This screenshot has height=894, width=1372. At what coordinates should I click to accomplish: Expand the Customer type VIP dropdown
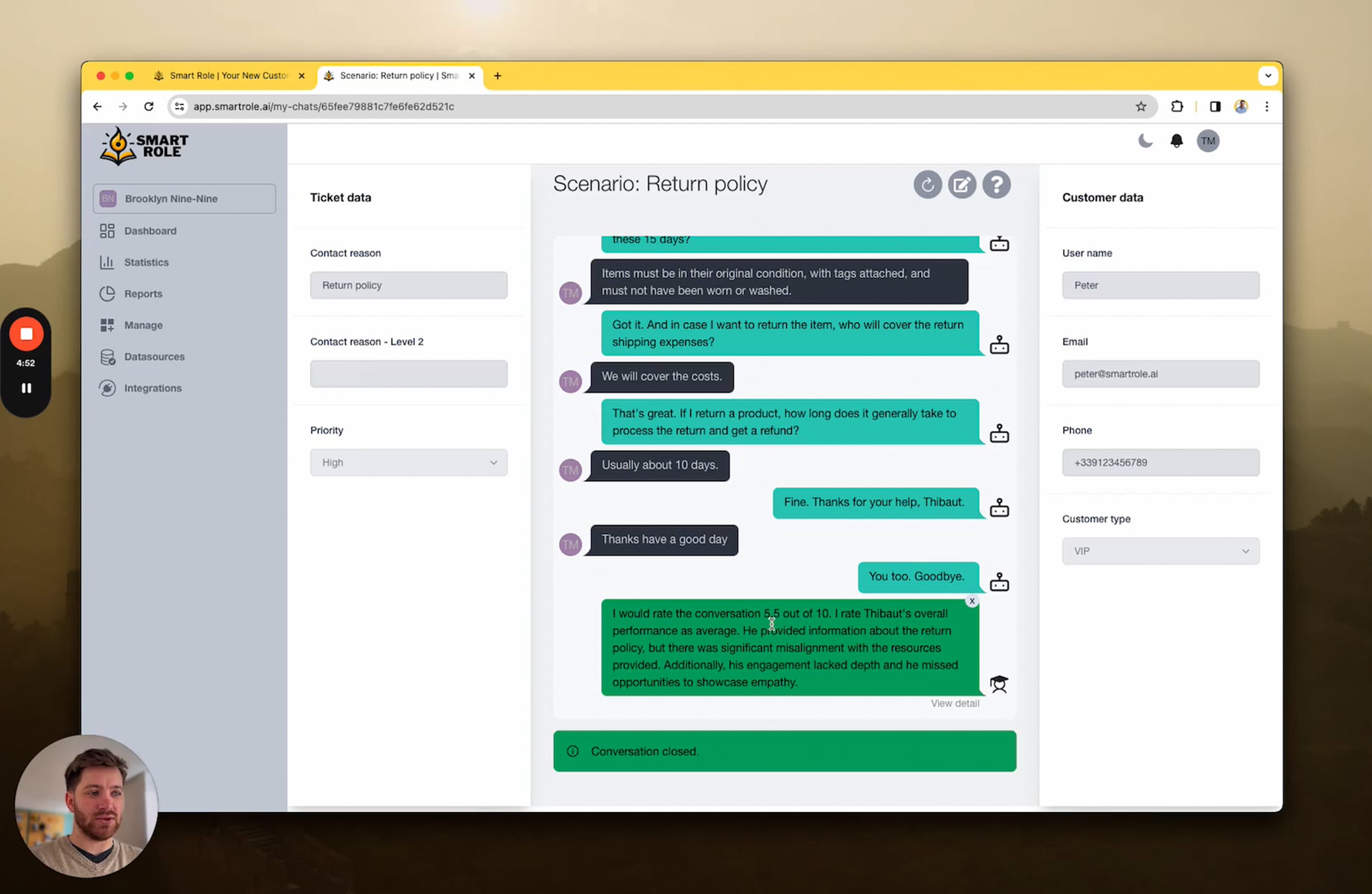tap(1160, 551)
